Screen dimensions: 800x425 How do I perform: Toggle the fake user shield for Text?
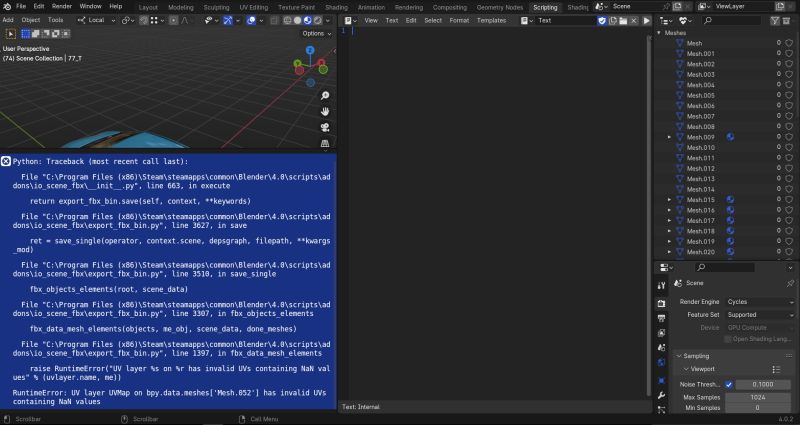coord(602,21)
